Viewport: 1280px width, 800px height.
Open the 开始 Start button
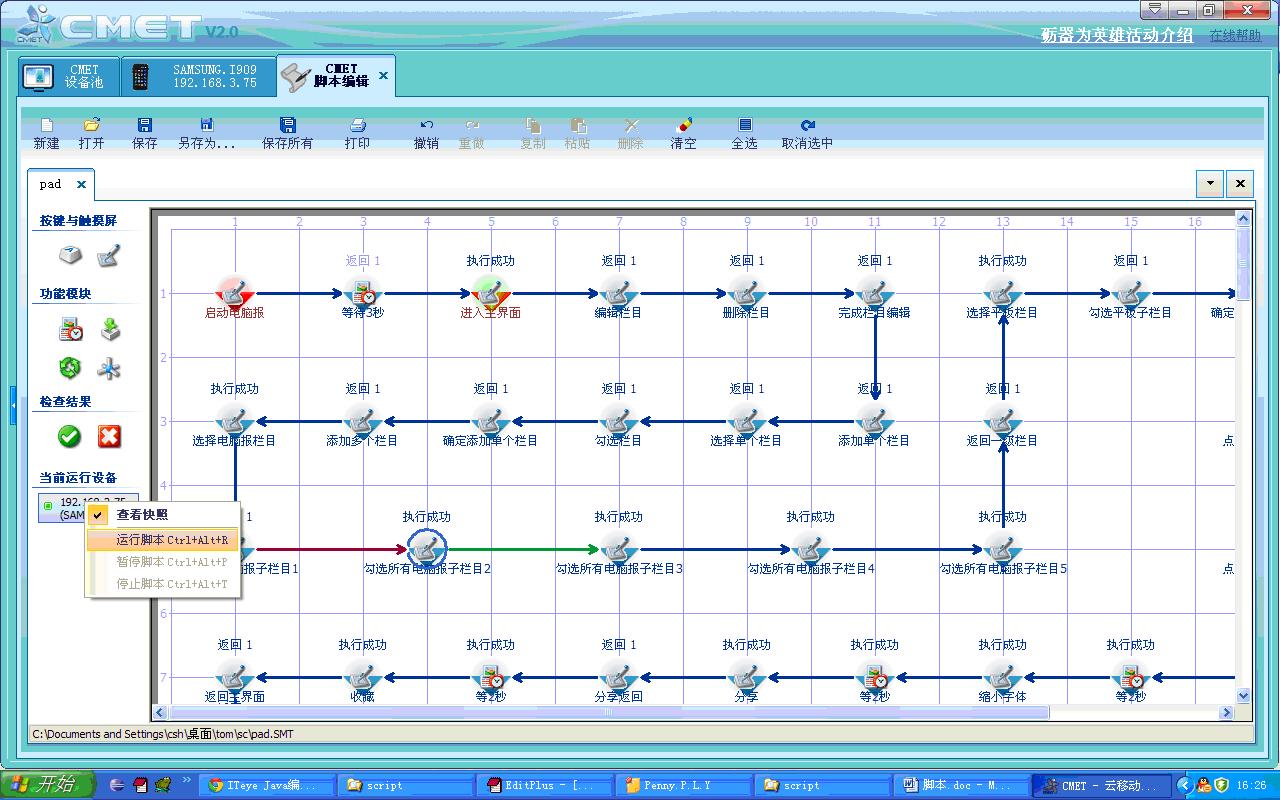coord(47,785)
